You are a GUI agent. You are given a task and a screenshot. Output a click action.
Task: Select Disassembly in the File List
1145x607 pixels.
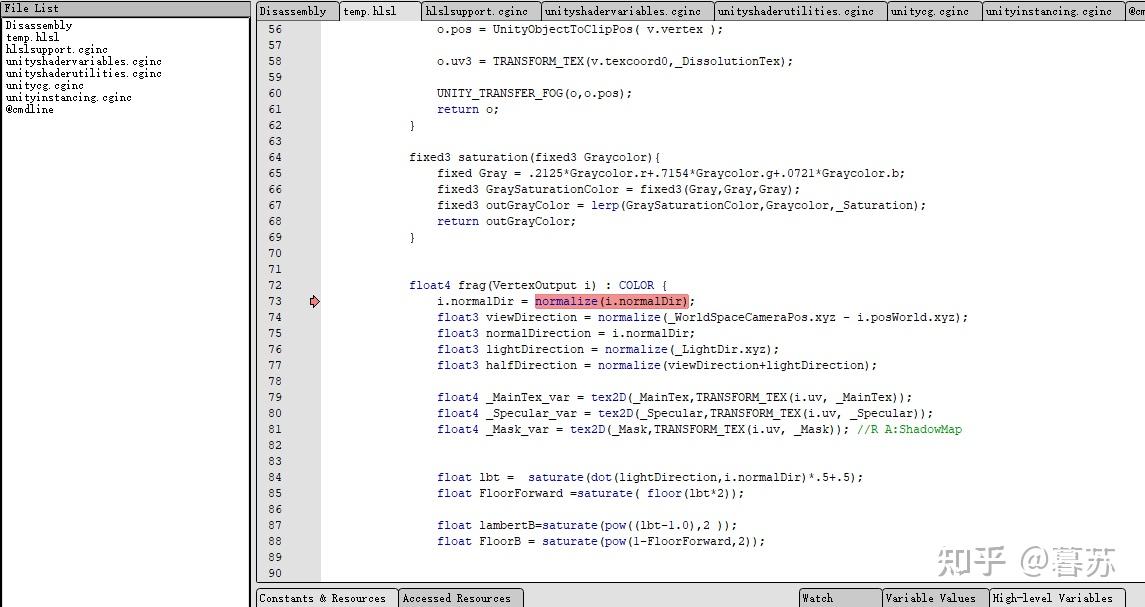[38, 24]
